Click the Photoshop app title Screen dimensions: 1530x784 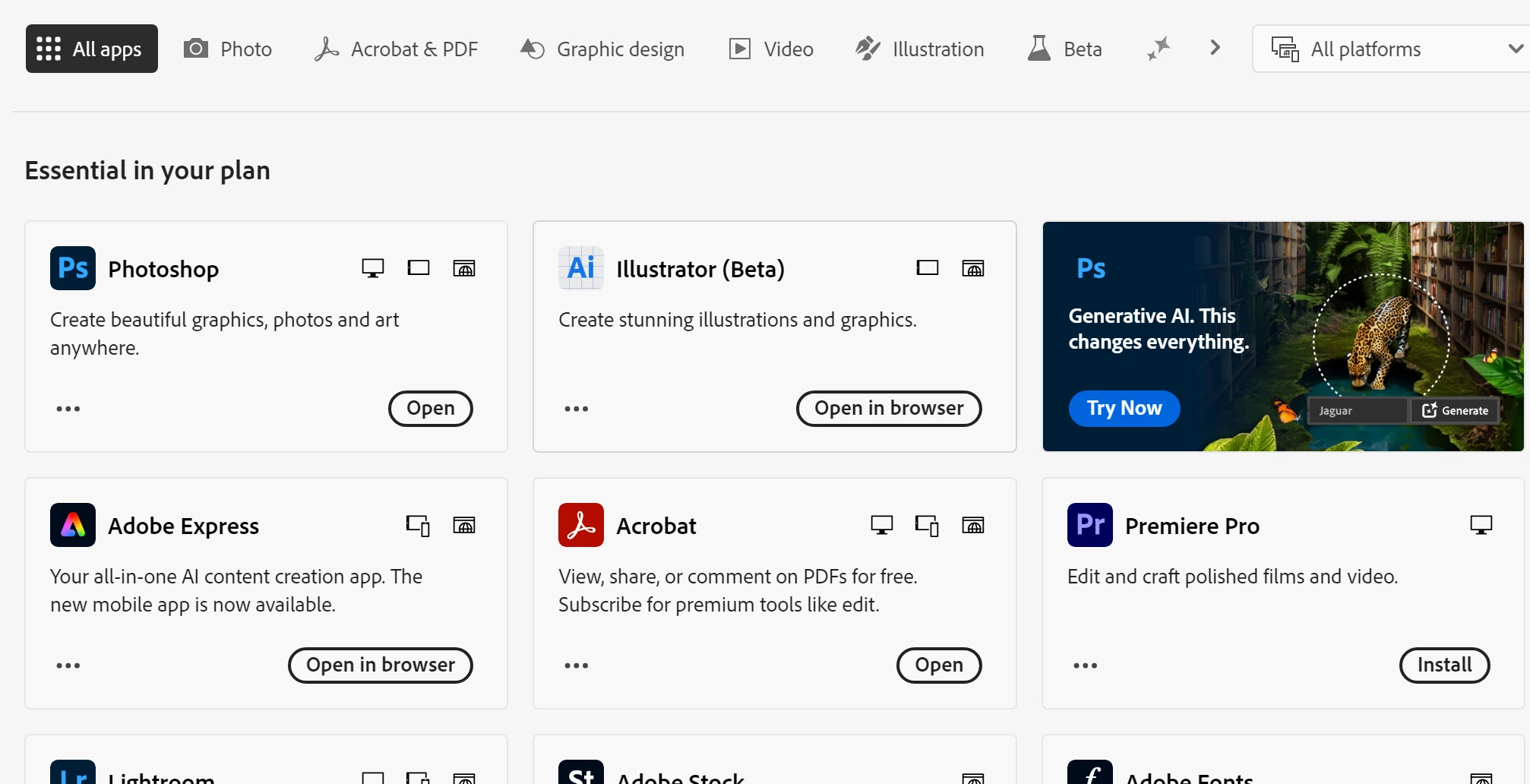(x=163, y=269)
